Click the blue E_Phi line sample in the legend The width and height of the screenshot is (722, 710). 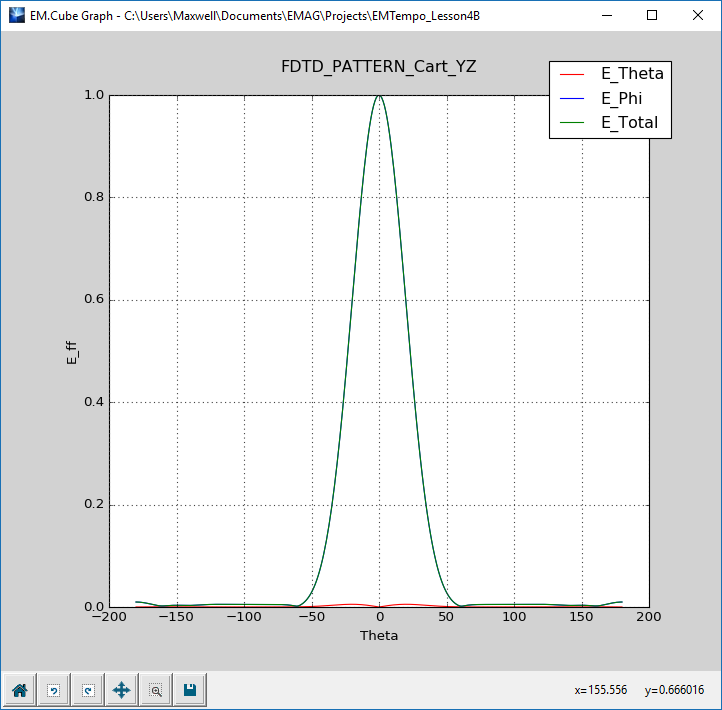point(573,99)
